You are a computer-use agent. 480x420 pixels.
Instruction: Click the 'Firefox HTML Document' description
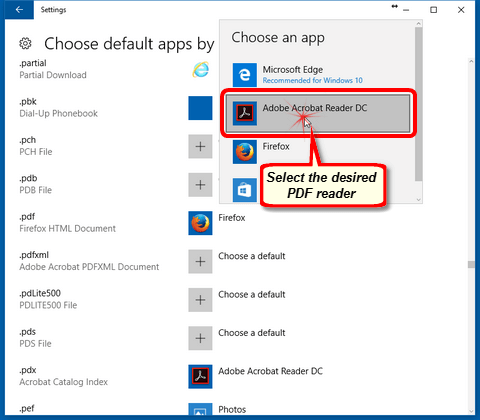pyautogui.click(x=67, y=228)
